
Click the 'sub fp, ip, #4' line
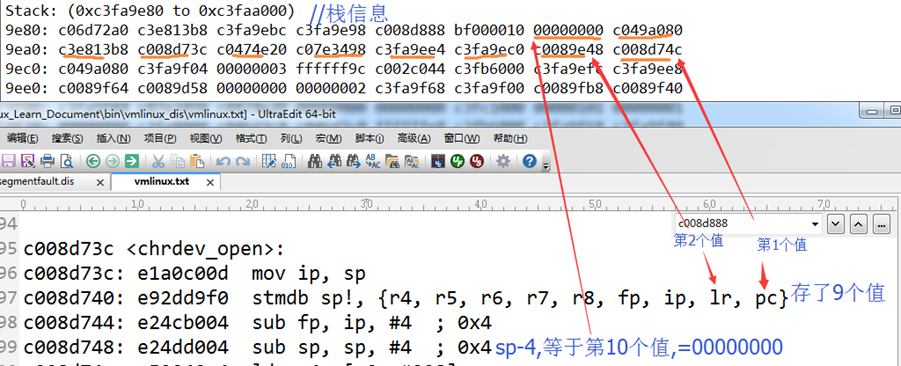point(257,323)
